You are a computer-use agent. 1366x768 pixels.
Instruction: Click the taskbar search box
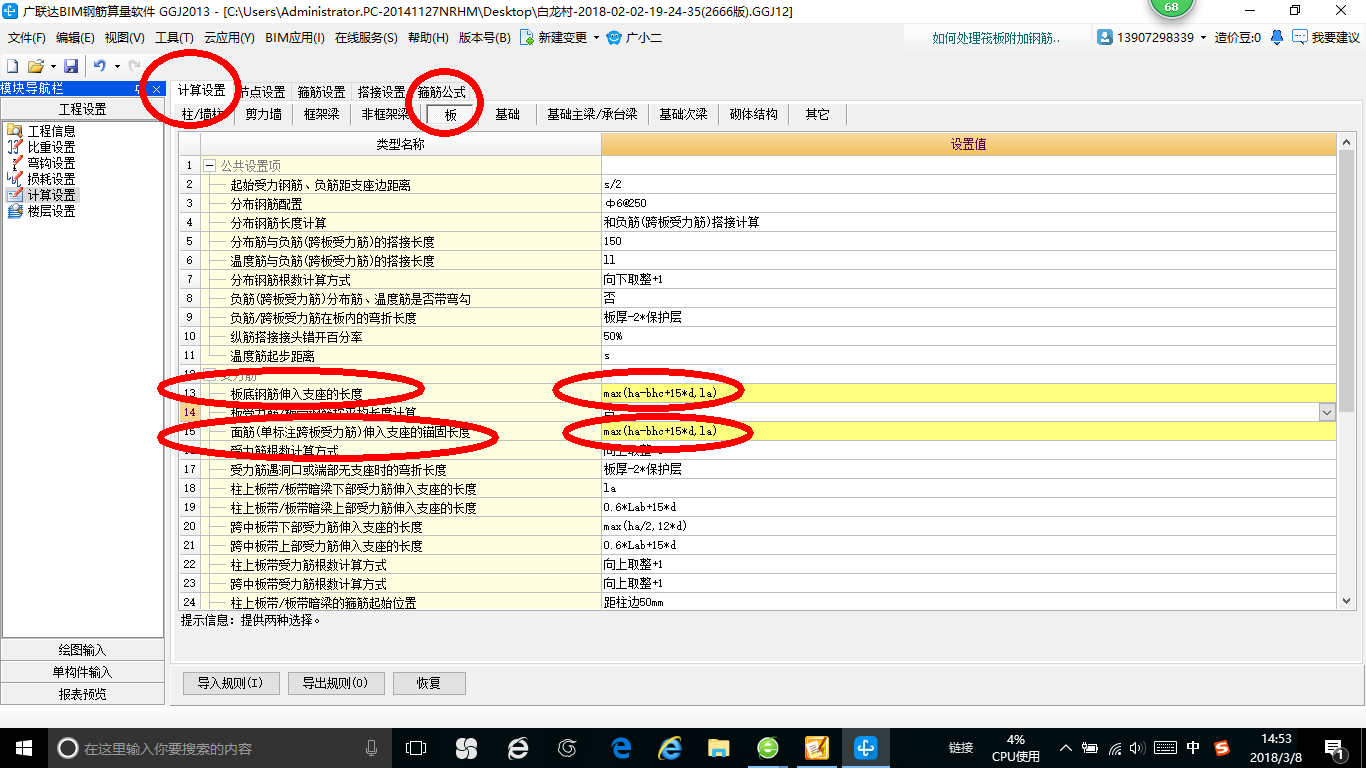coord(220,748)
